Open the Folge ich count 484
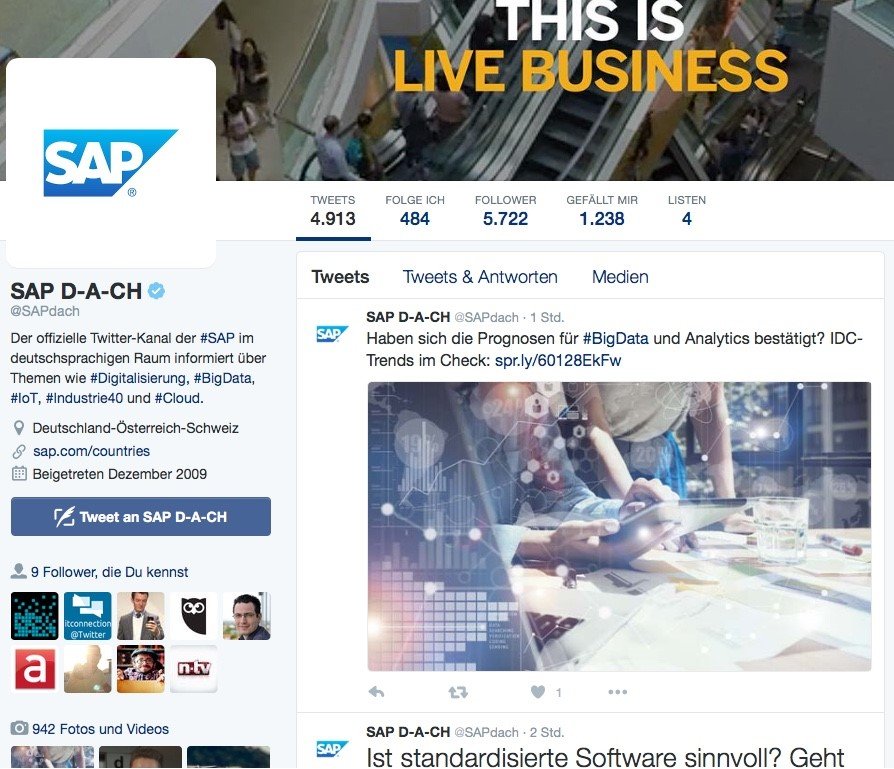 (415, 211)
